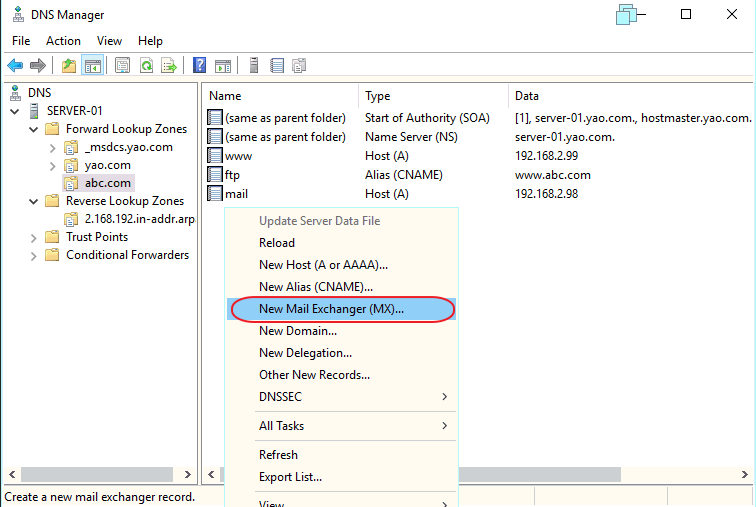This screenshot has width=756, height=507.
Task: Click the blue Help question mark icon
Action: pos(200,66)
